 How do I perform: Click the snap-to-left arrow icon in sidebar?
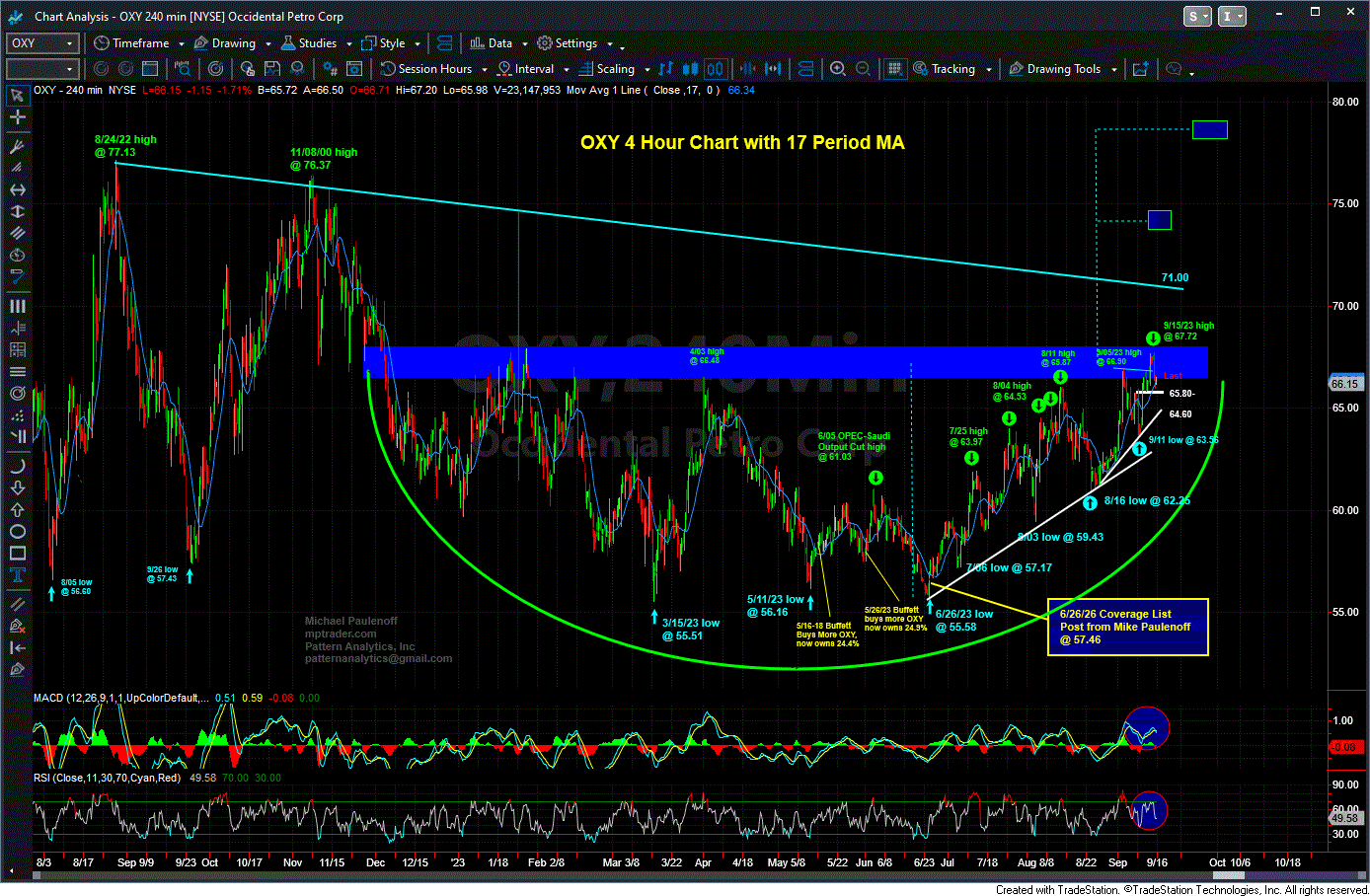(x=17, y=648)
